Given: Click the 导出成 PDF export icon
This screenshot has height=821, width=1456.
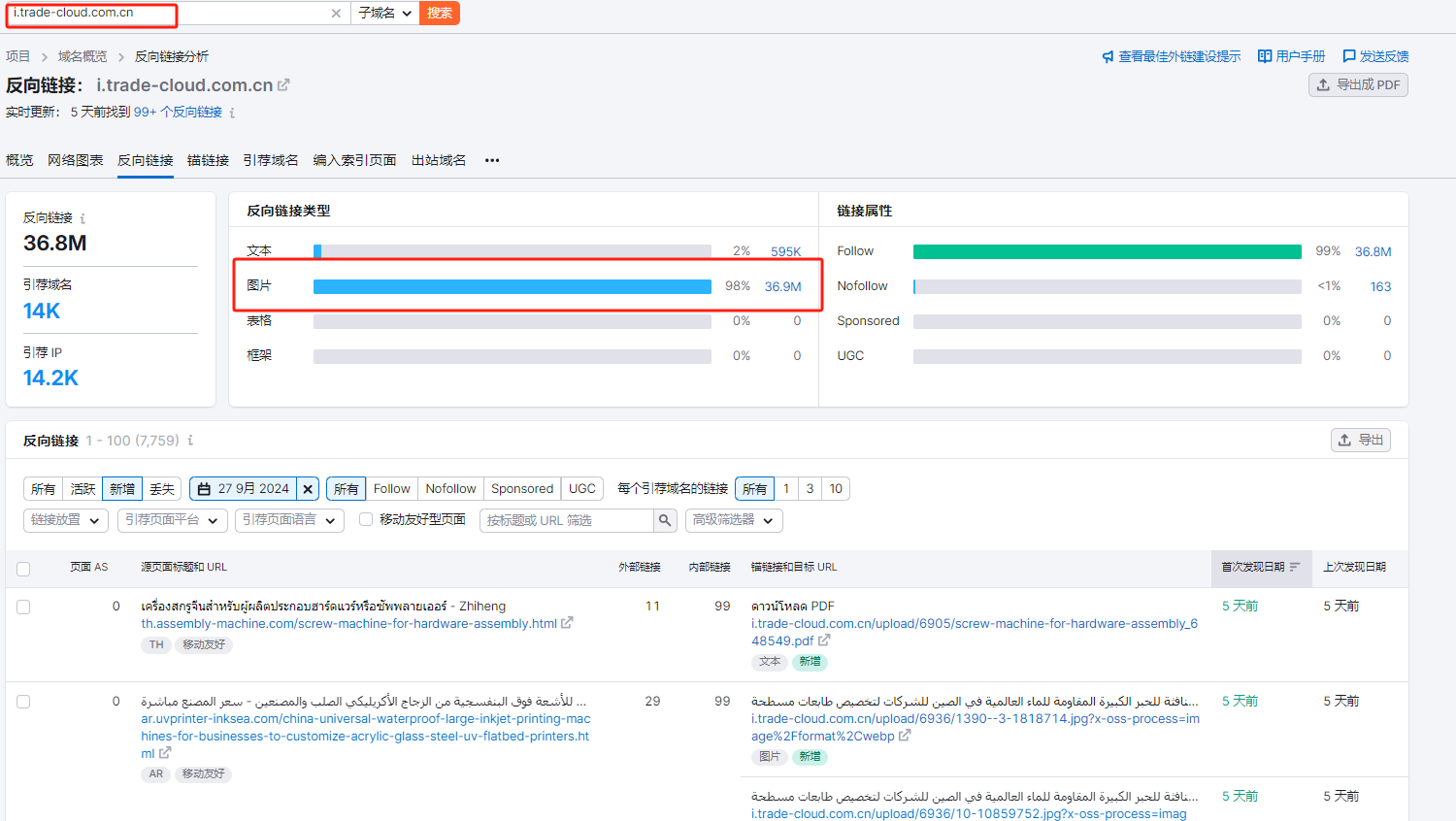Looking at the screenshot, I should (1325, 84).
